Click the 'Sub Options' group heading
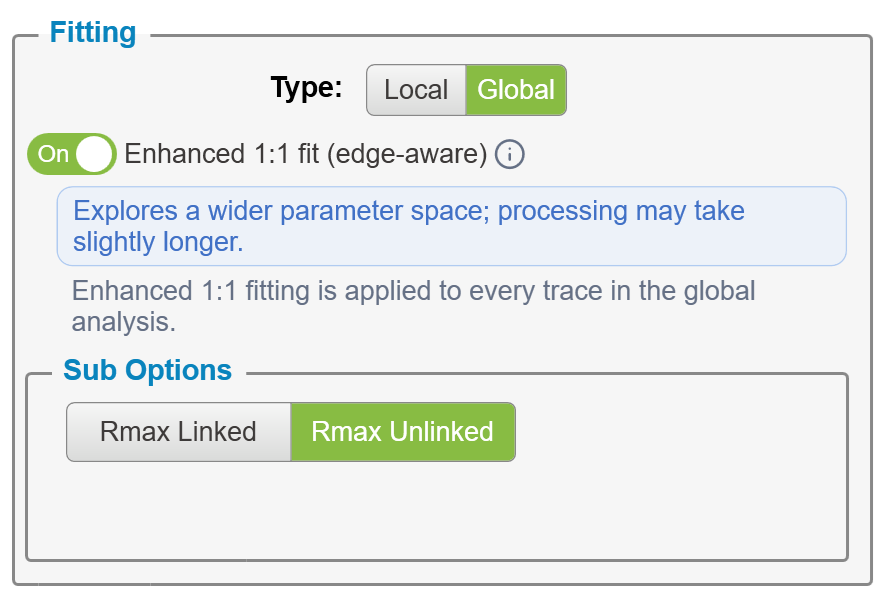The width and height of the screenshot is (876, 596). (147, 370)
